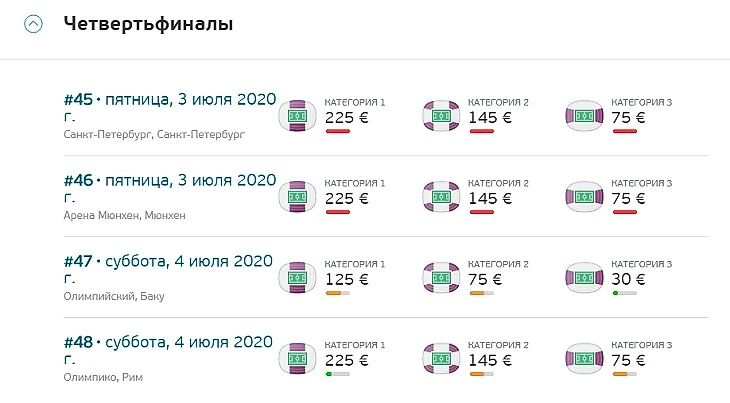The height and width of the screenshot is (403, 730).
Task: Select the 145 € Category 2 price, match #46
Action: 490,197
